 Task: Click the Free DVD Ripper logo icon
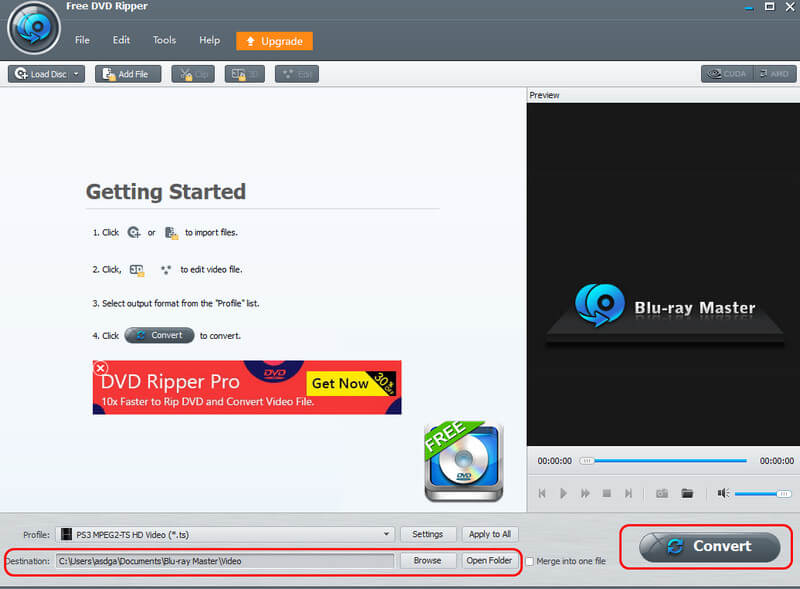pyautogui.click(x=34, y=28)
